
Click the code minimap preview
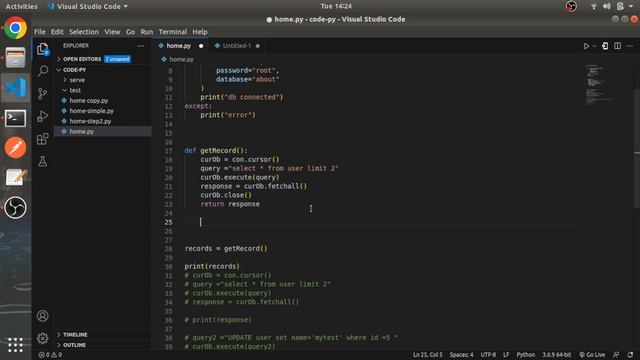coord(599,85)
